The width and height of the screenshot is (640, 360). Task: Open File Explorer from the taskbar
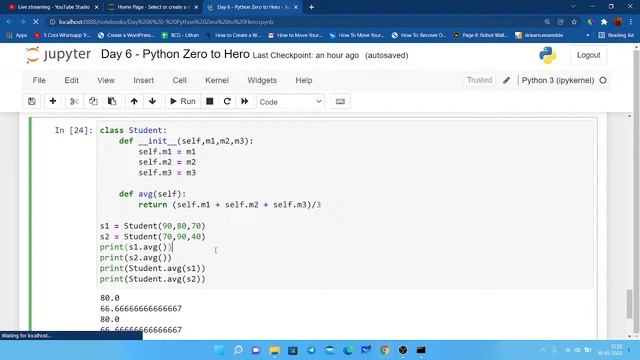(x=274, y=350)
